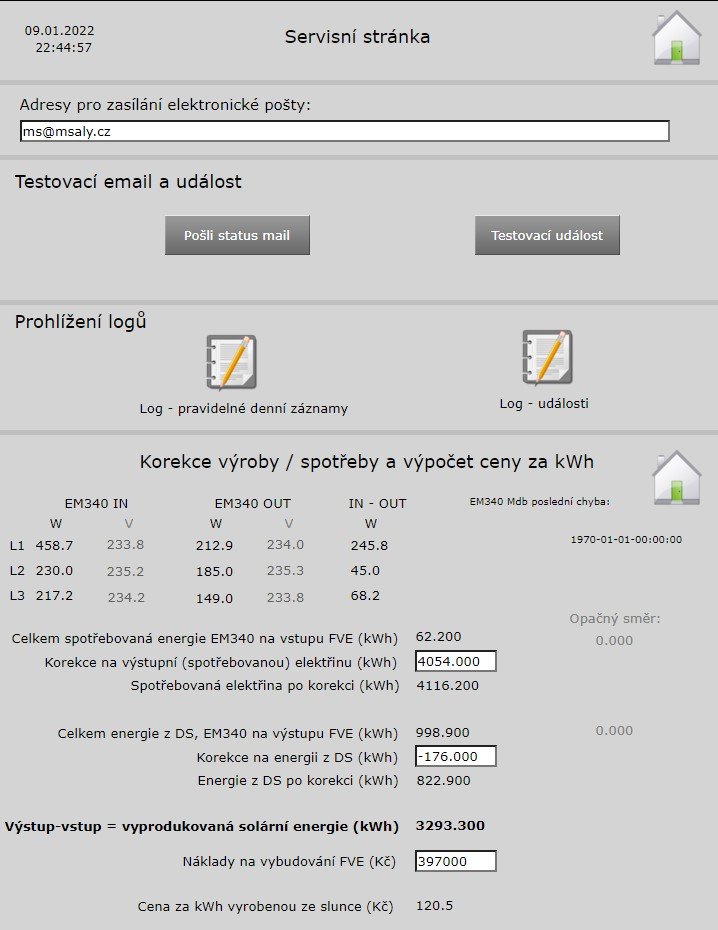The height and width of the screenshot is (930, 718).
Task: Click the Energie z DS po korekci label
Action: [x=298, y=781]
